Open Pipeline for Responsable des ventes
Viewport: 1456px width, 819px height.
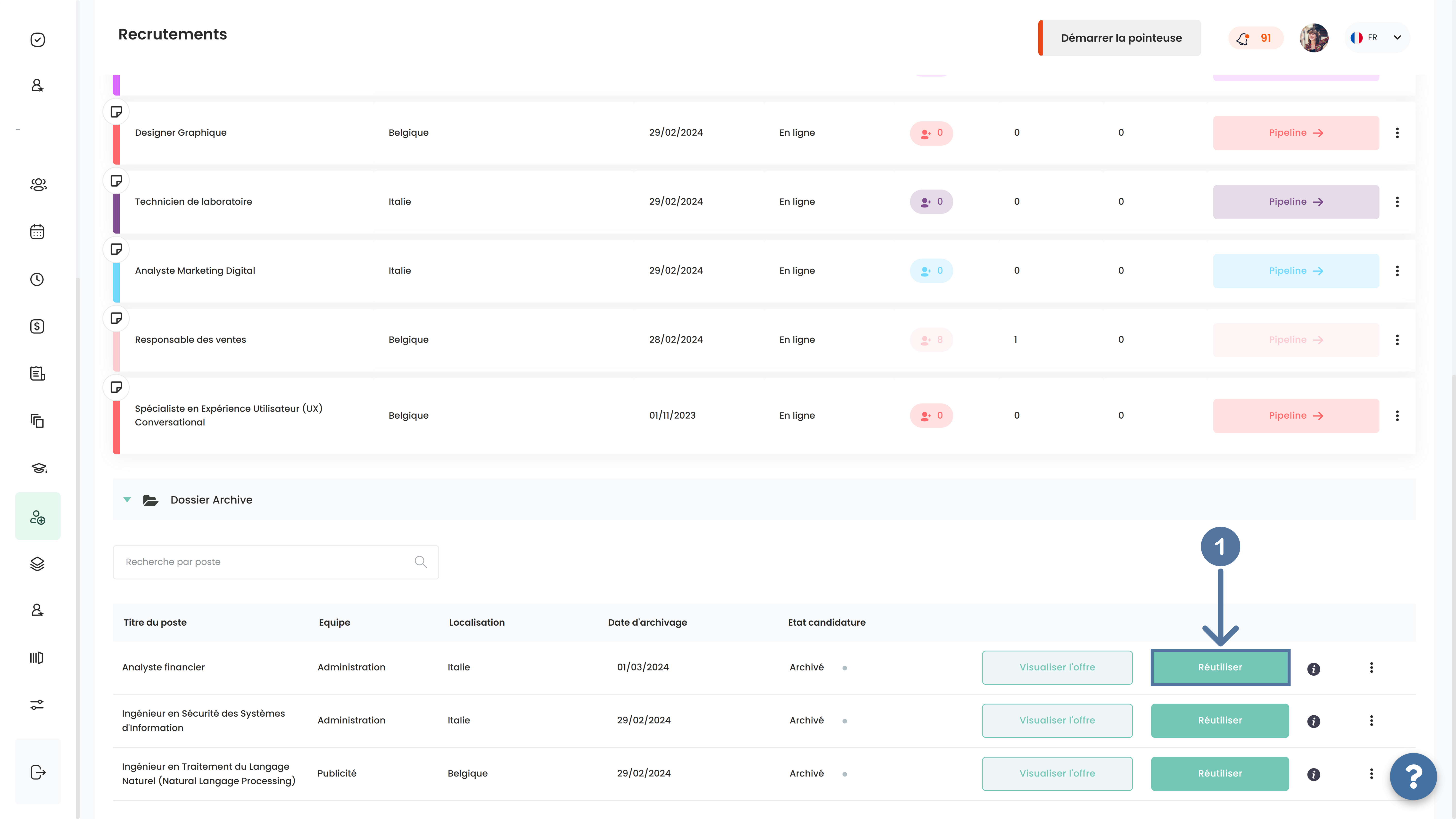pos(1296,340)
